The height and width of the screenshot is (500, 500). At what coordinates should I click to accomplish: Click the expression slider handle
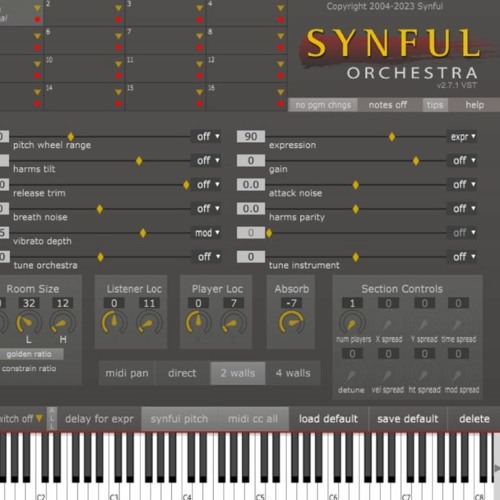tap(392, 137)
